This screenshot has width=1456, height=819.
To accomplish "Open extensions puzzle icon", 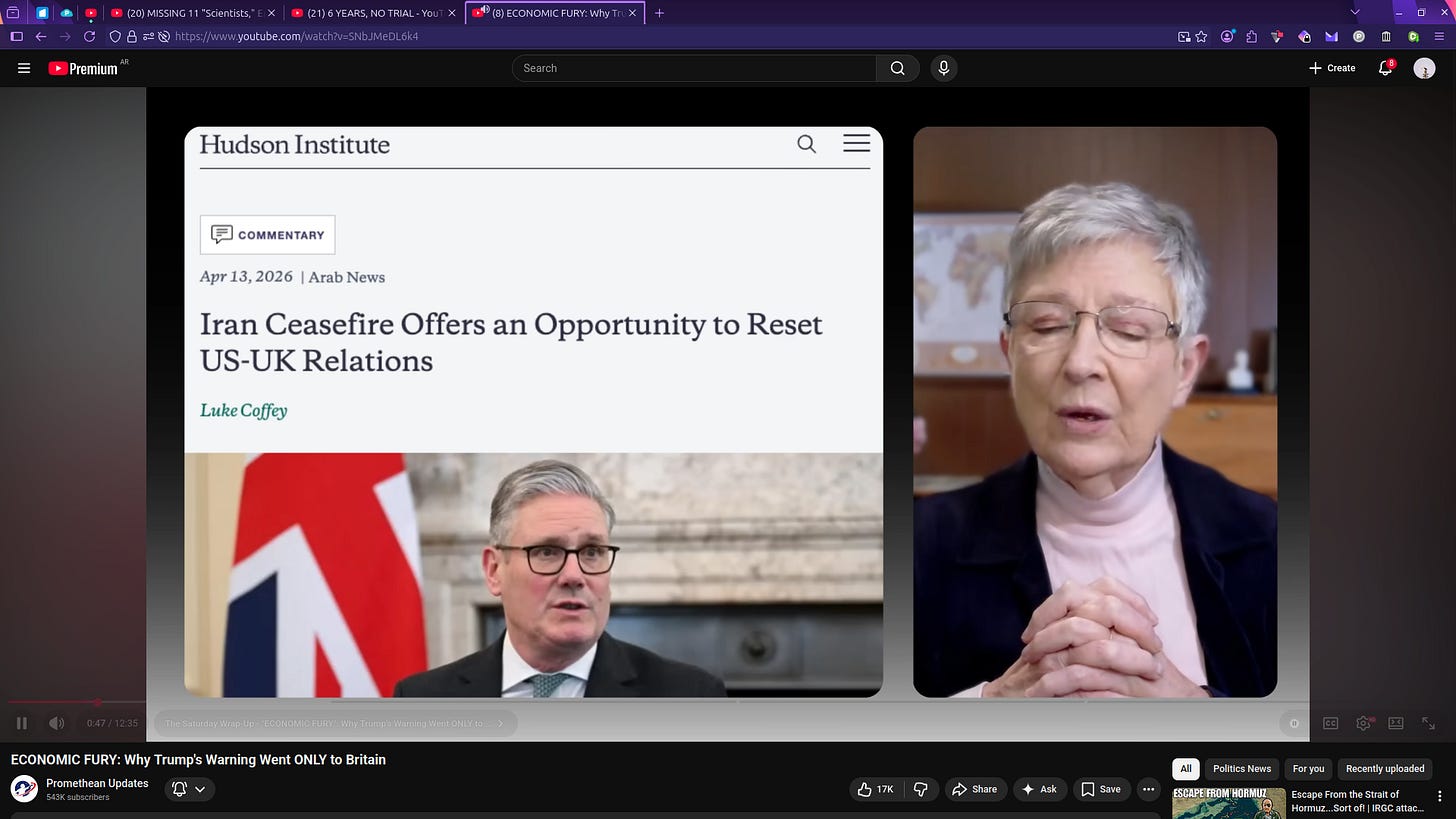I will [1252, 36].
